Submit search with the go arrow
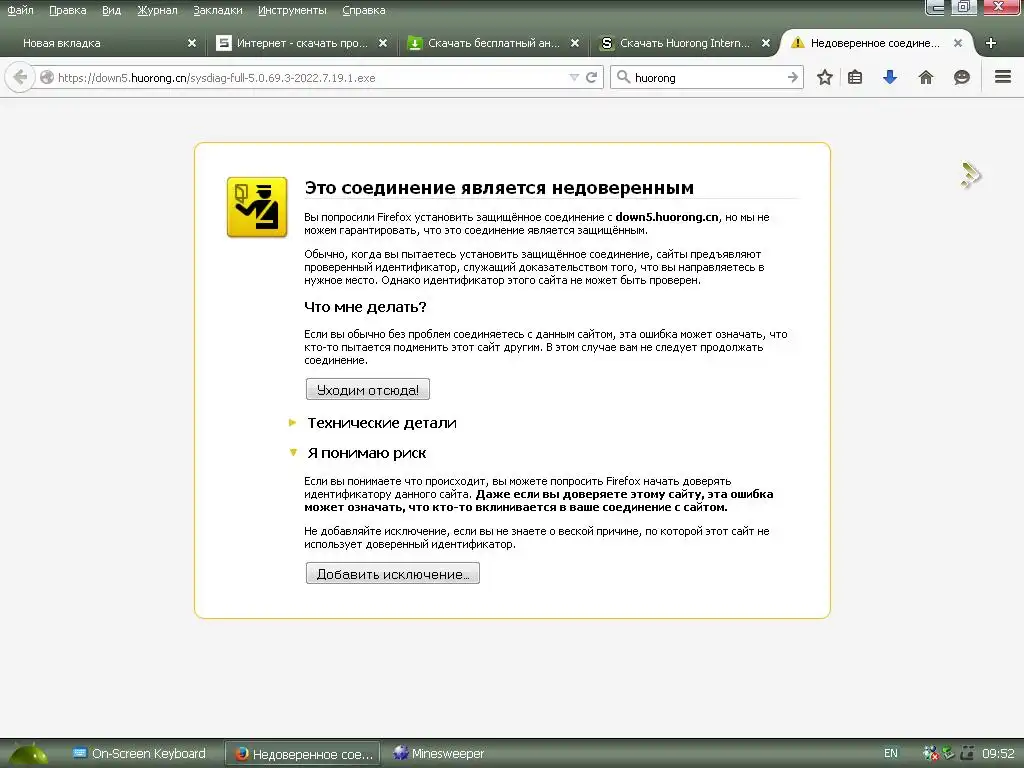 [x=793, y=78]
